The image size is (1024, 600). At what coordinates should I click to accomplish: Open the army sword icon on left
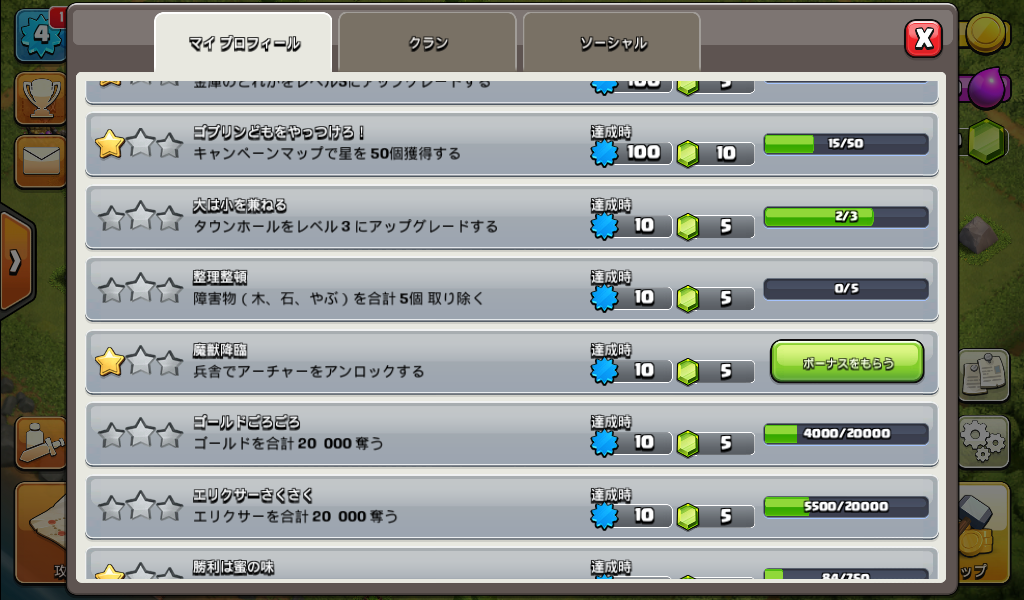40,442
